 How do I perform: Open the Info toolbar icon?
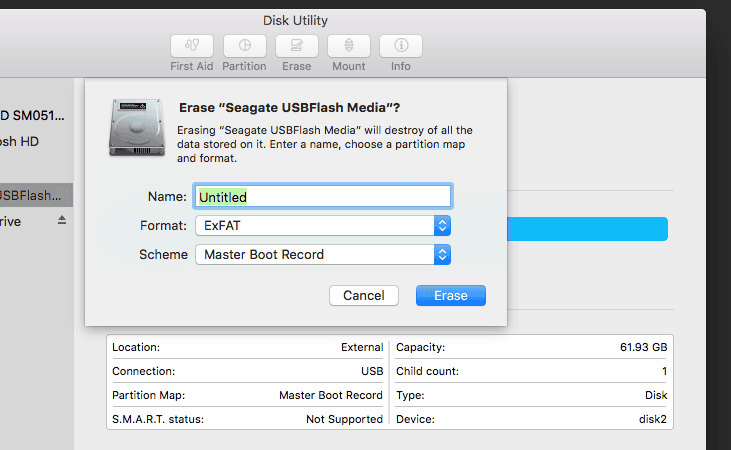click(401, 46)
